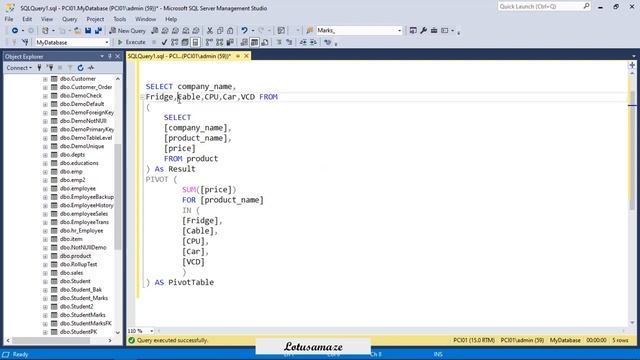Click the Database Engine Query icon
Screen dimensions: 640x360
click(155, 31)
